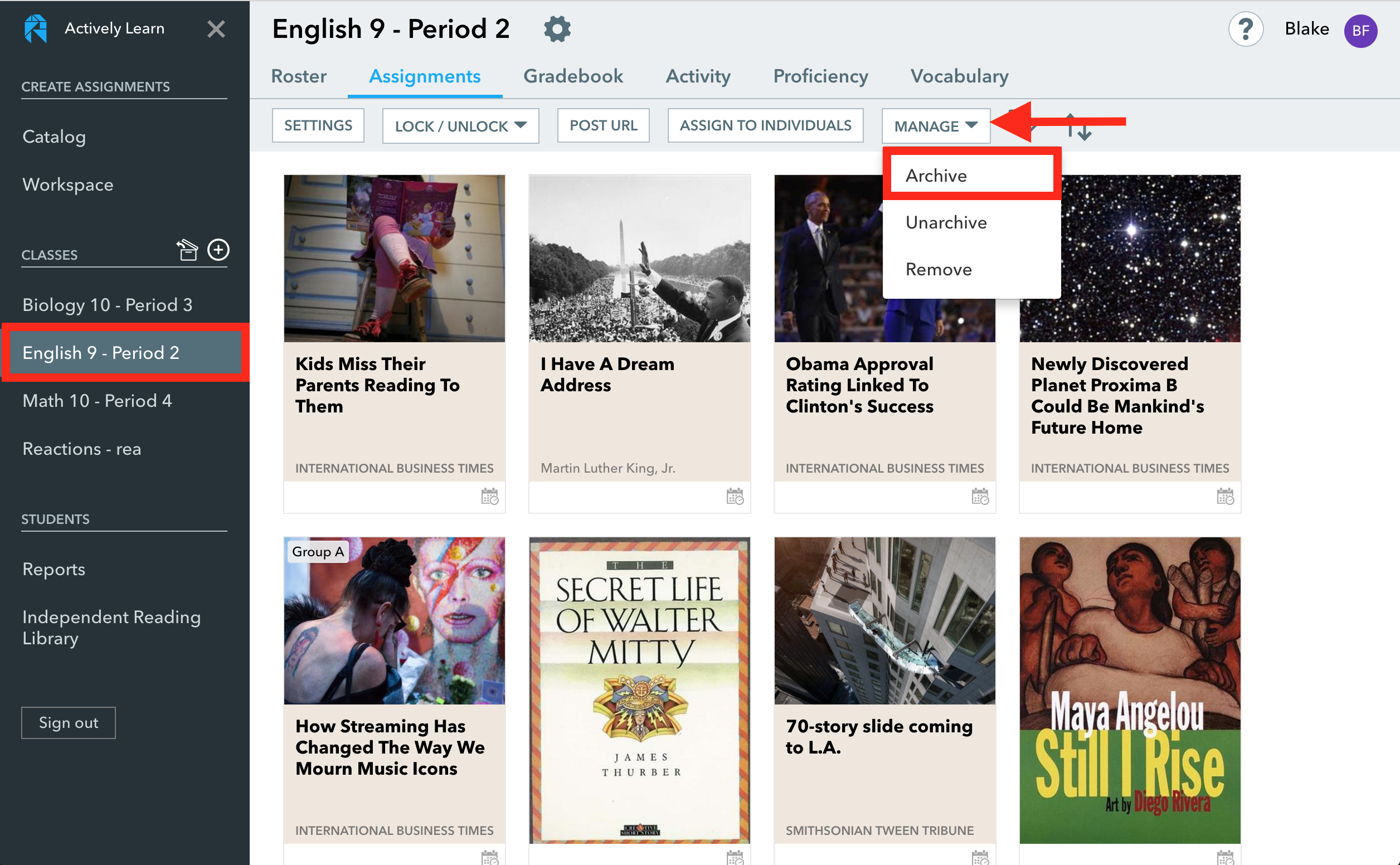Click 'Kids Miss Their Parents Reading To Them' title

pos(377,385)
